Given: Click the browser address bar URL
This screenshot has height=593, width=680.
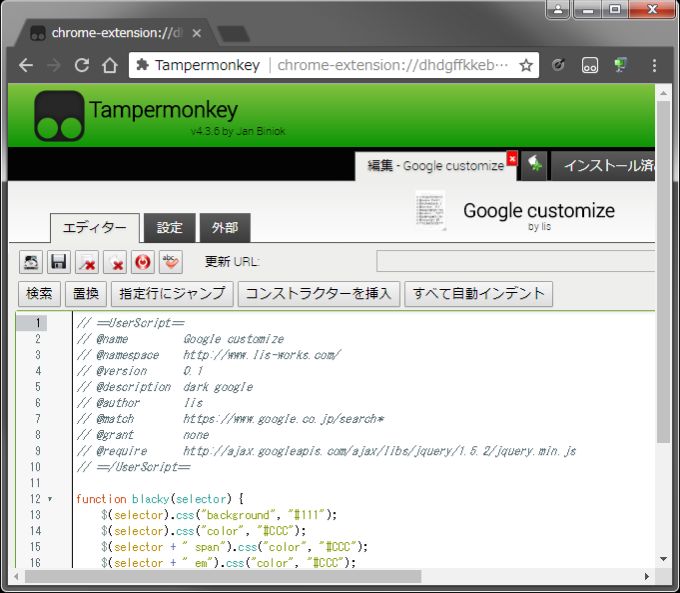Looking at the screenshot, I should pos(392,66).
